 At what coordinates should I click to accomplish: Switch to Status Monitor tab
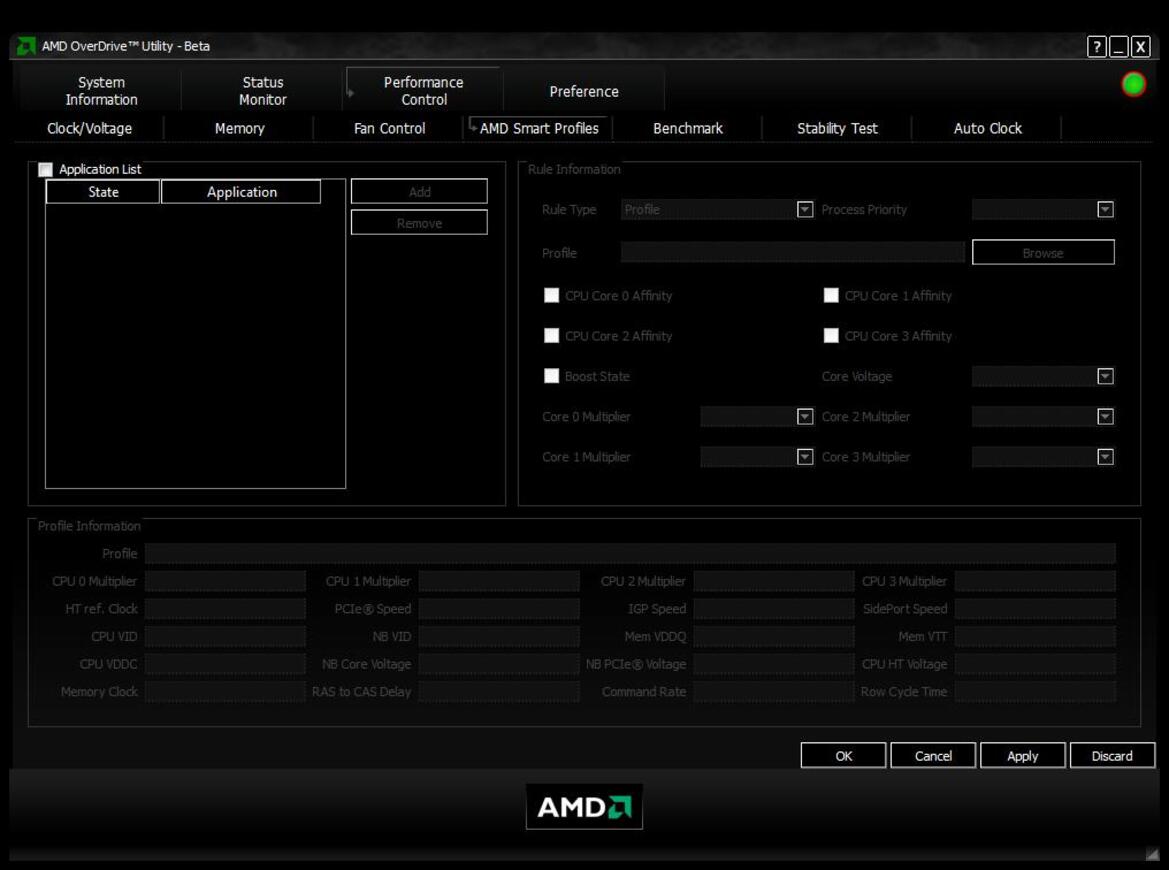262,91
